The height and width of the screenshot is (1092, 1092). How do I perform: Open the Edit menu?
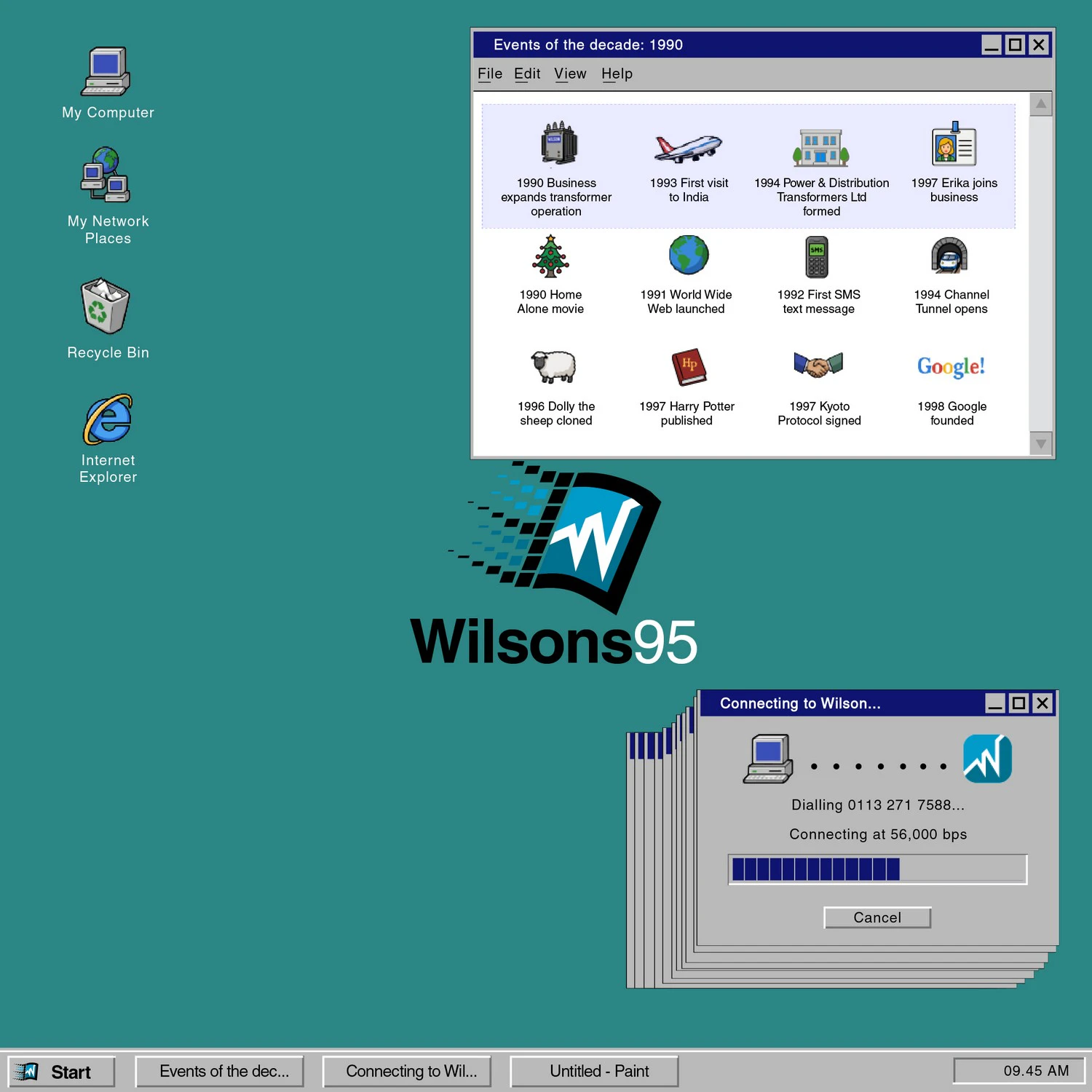tap(527, 74)
